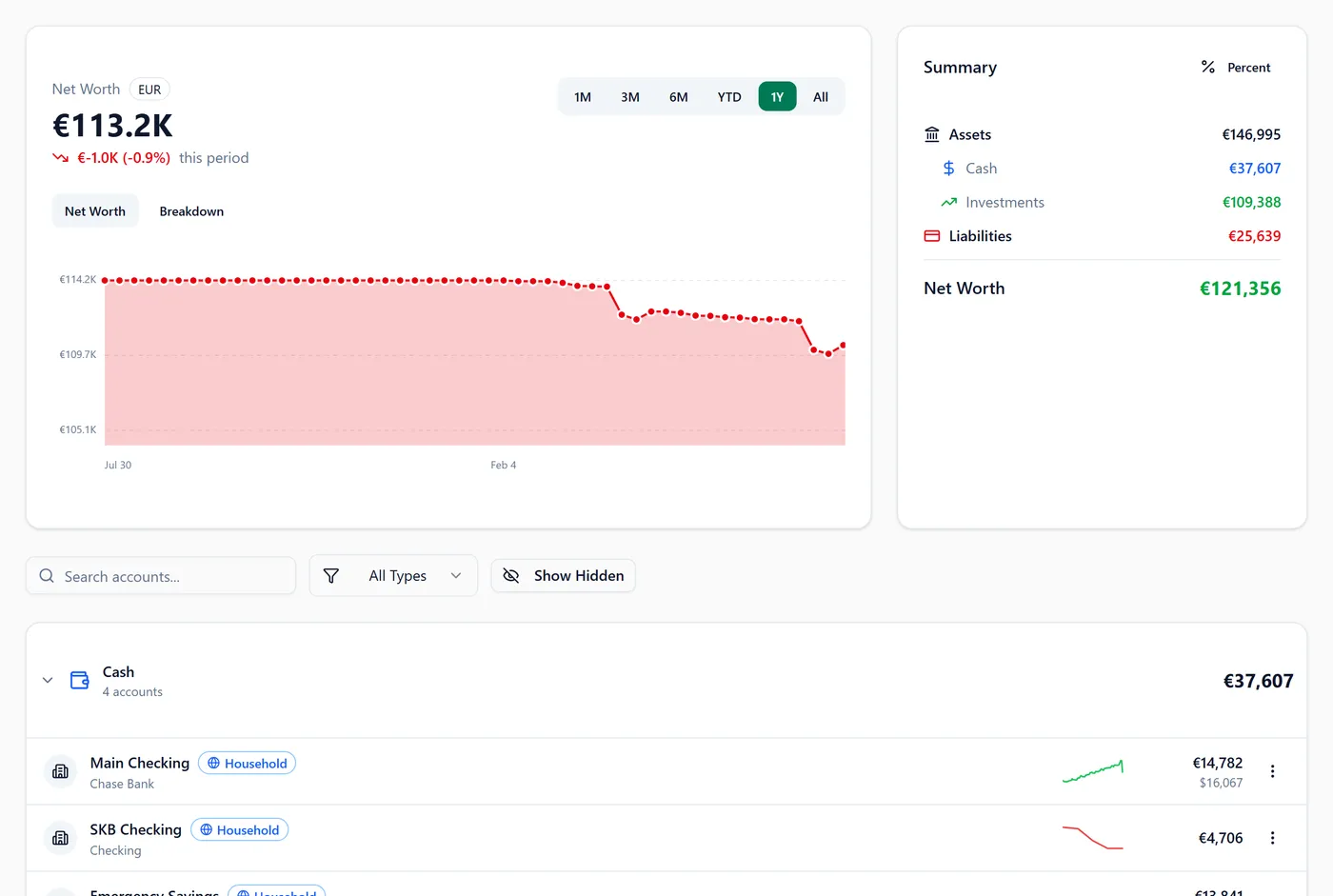Select the 1M time range
This screenshot has height=896, width=1333.
(x=583, y=97)
